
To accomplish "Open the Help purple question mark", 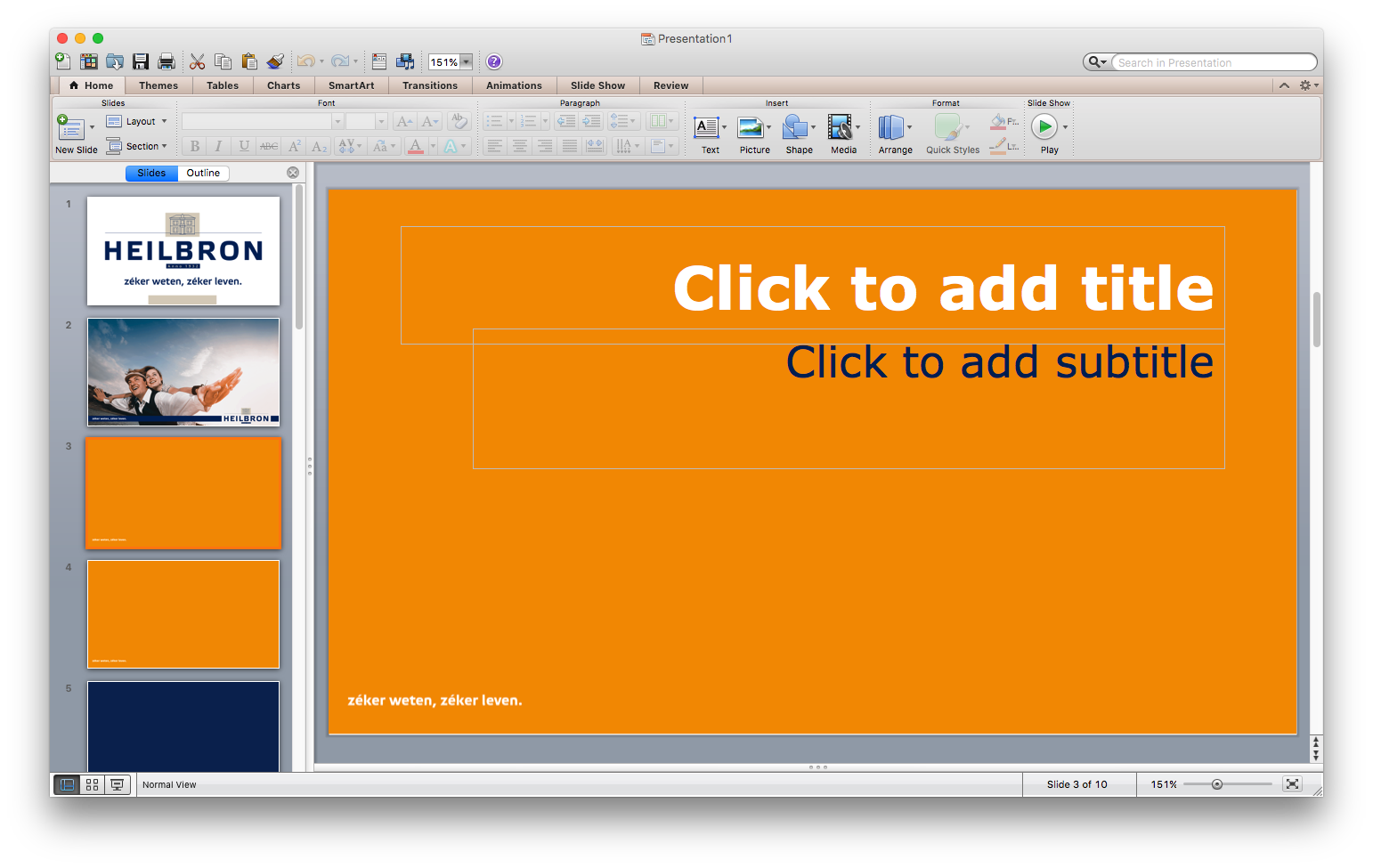I will (494, 61).
